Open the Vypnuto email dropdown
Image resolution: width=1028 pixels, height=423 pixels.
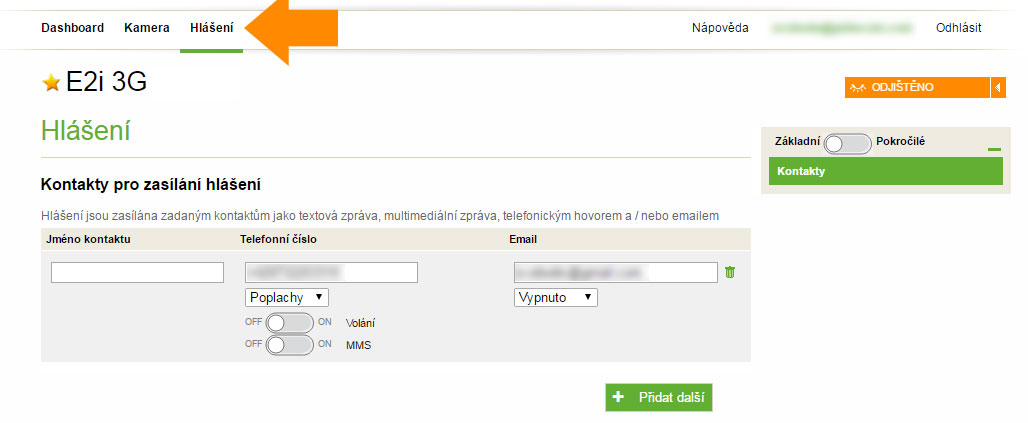point(556,297)
